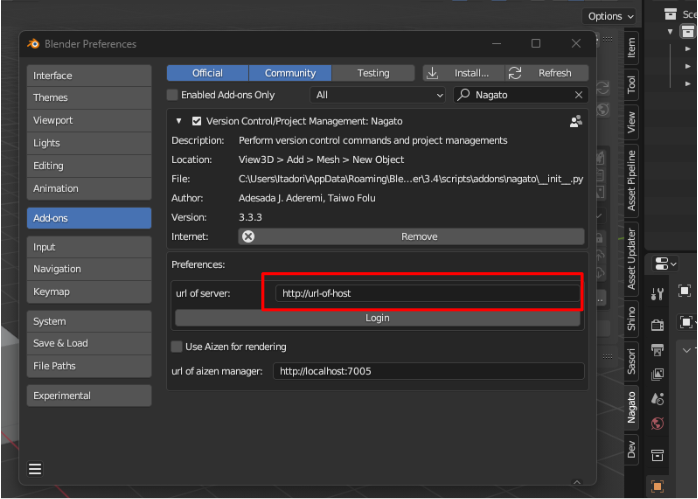This screenshot has width=698, height=499.
Task: Open properties editor type dropdown
Action: click(665, 264)
